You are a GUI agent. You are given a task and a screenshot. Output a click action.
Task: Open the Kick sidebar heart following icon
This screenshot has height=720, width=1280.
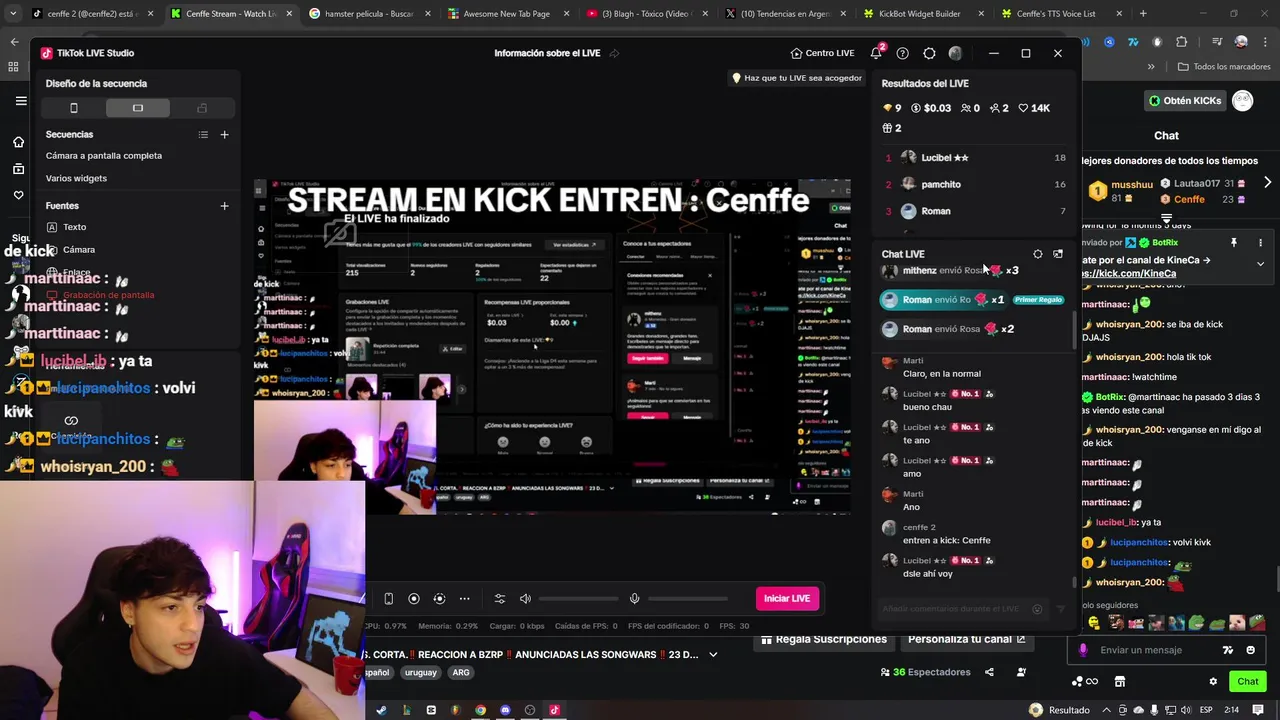18,195
